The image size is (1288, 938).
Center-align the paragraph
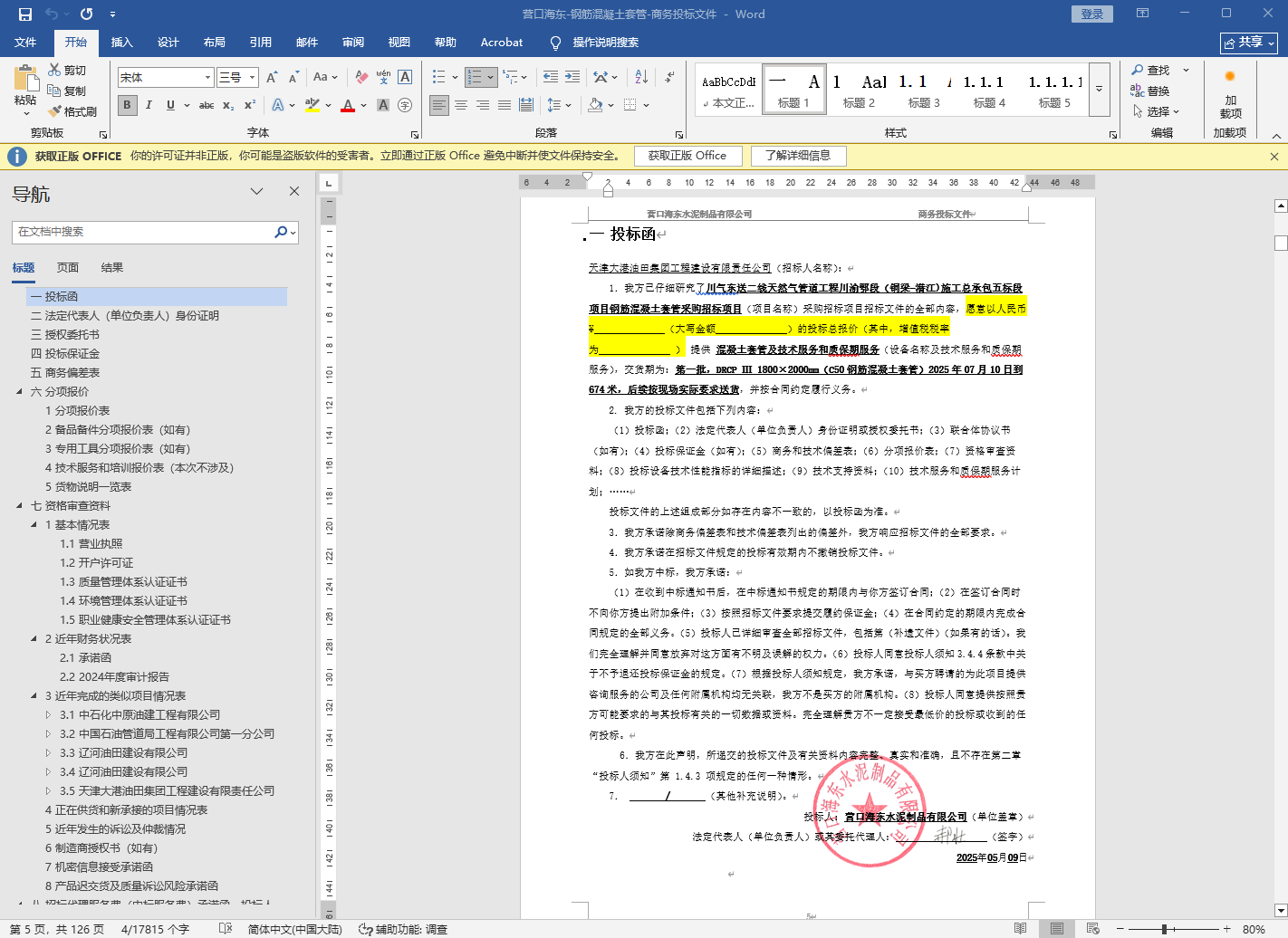[x=461, y=105]
